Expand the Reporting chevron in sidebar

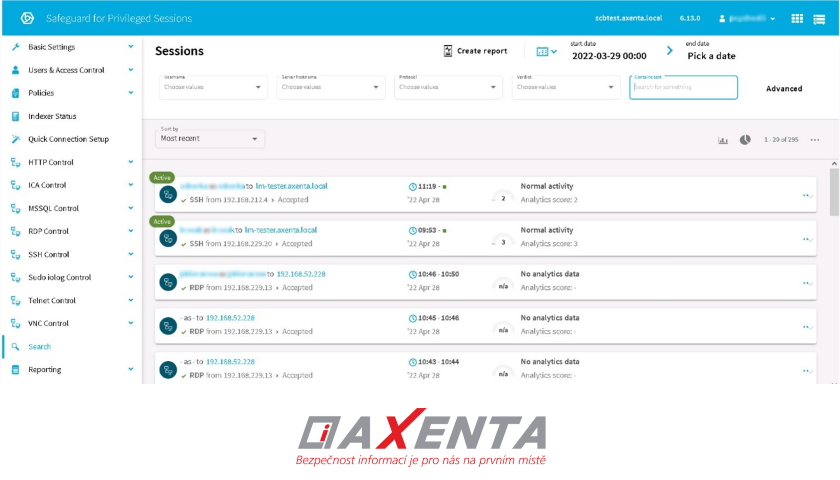131,369
